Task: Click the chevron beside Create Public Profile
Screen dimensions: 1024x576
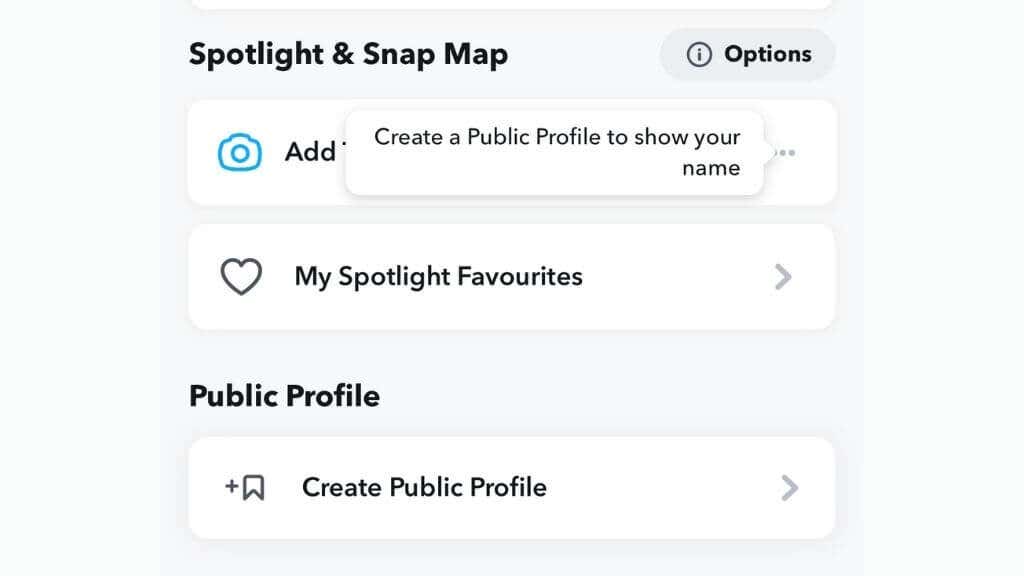Action: (x=789, y=487)
